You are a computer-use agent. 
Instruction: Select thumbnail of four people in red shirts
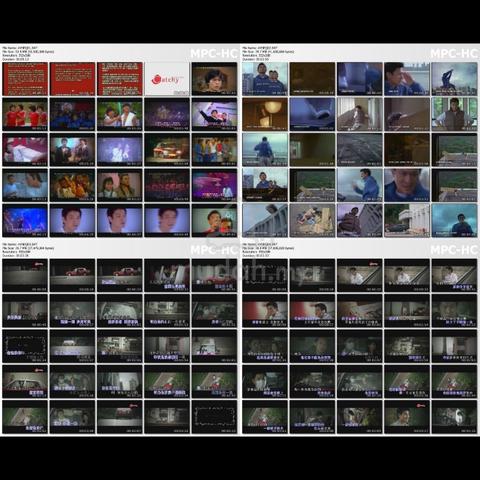point(25,114)
